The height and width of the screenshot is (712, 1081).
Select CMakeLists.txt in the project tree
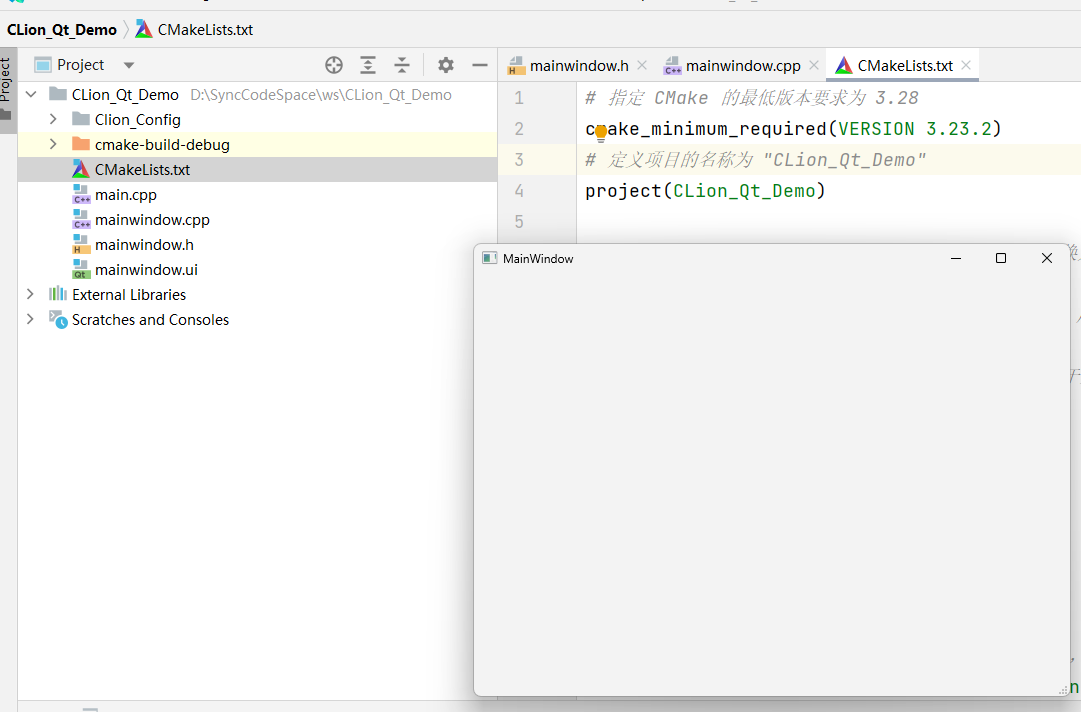pos(257,170)
